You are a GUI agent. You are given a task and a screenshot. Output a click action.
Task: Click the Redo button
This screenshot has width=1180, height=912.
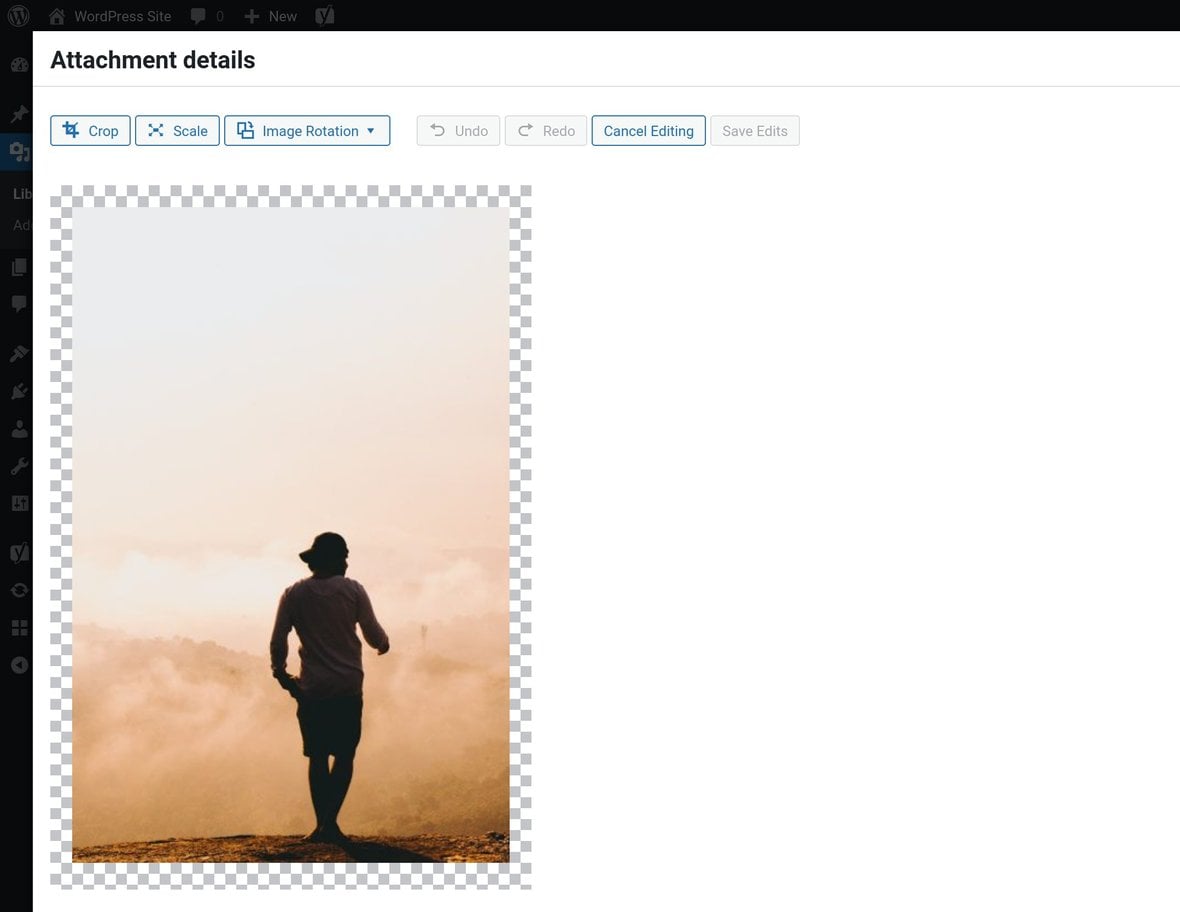point(546,130)
